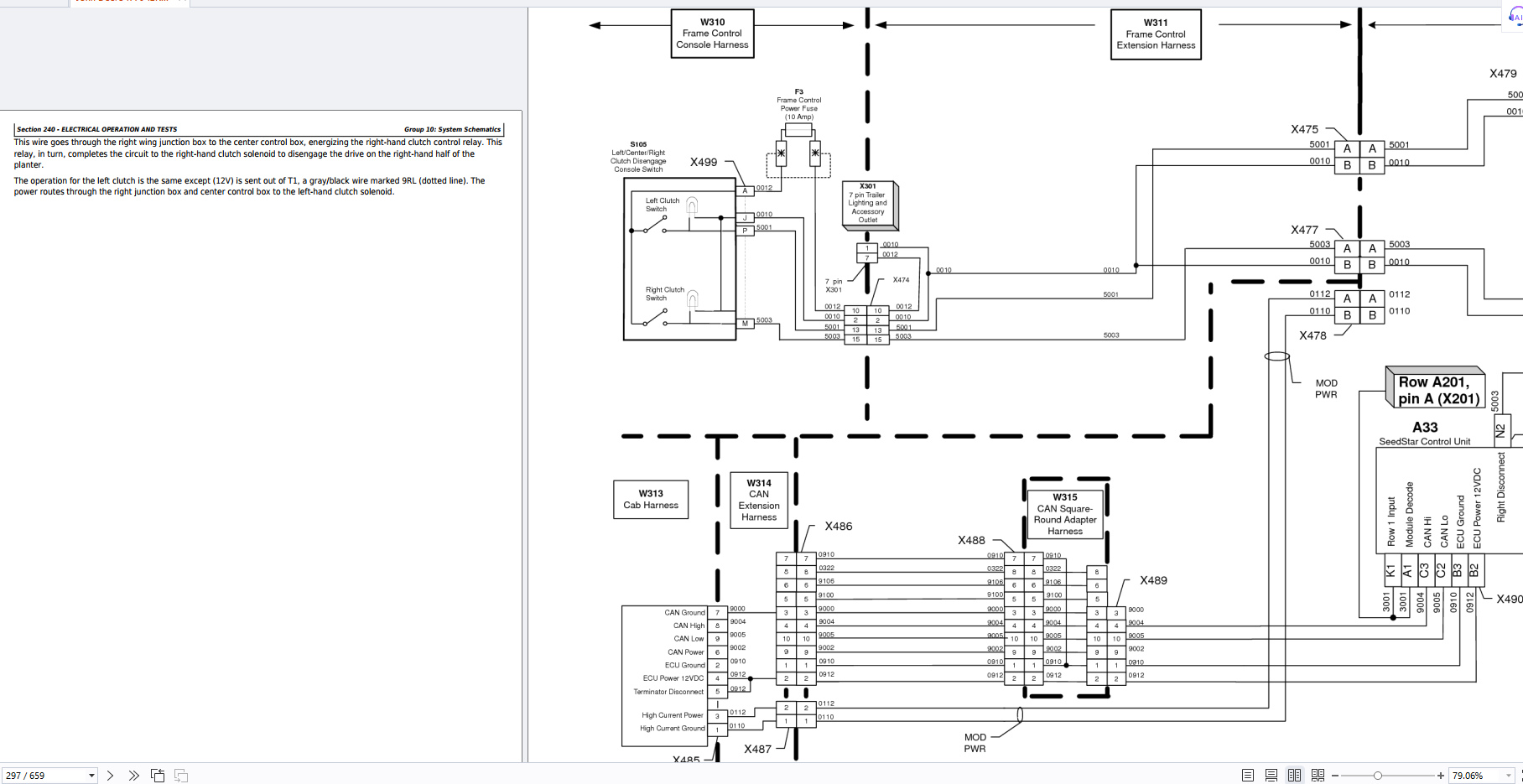Viewport: 1523px width, 784px height.
Task: Click the X488 connector label
Action: (971, 540)
